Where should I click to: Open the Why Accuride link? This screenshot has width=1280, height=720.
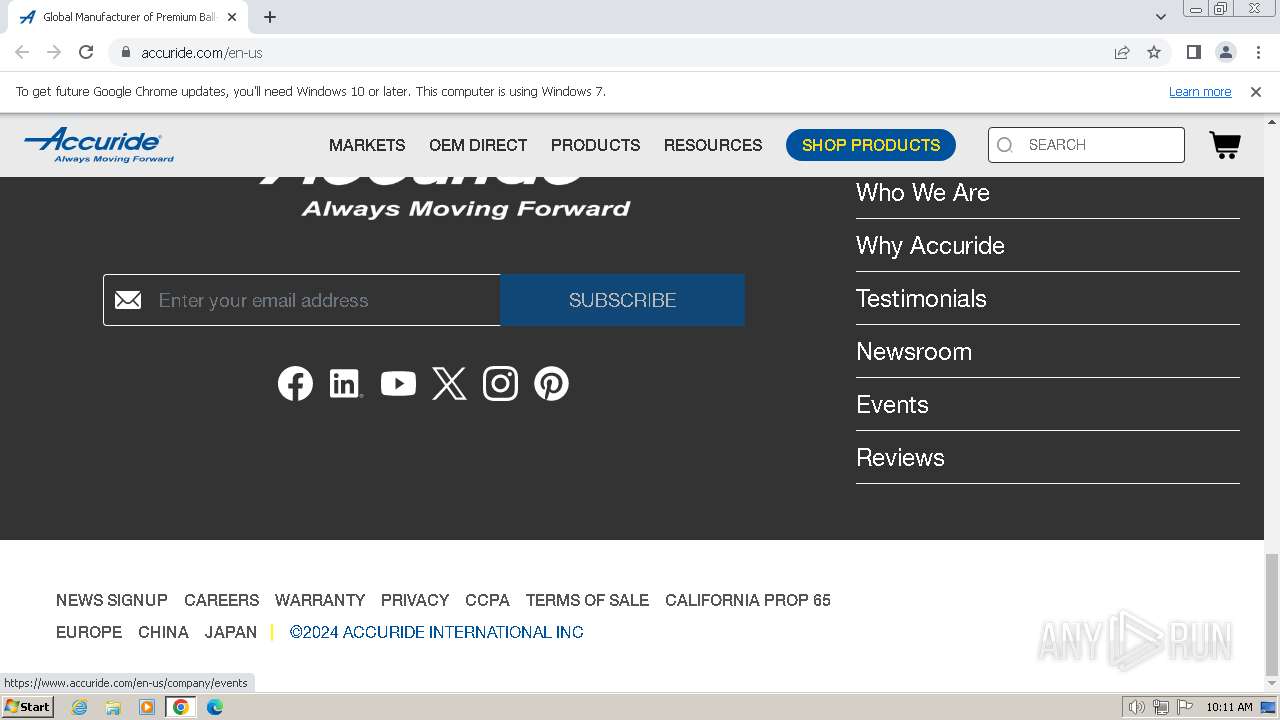tap(930, 246)
